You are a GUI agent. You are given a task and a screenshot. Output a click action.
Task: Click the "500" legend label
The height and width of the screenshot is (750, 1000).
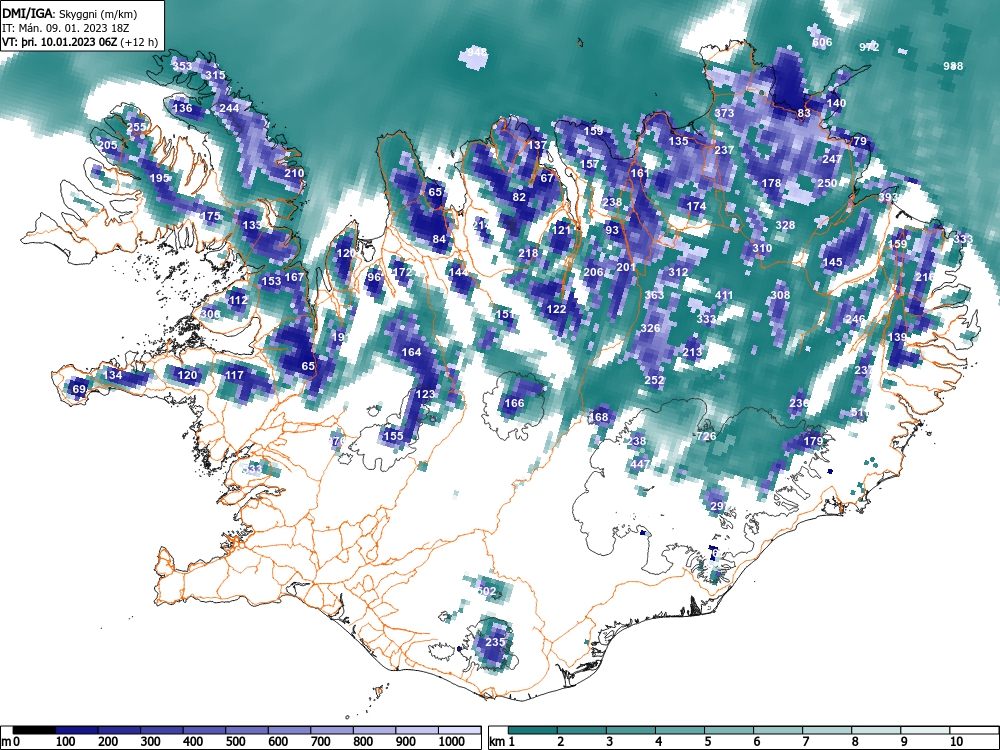235,742
